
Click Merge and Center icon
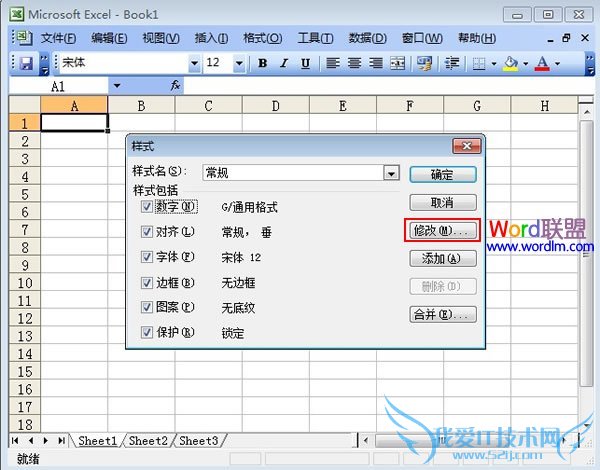[x=398, y=63]
